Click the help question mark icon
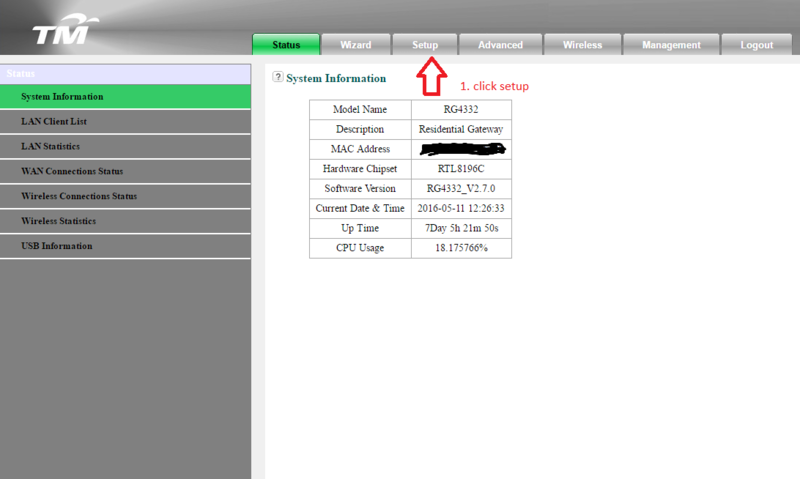Image resolution: width=800 pixels, height=479 pixels. pyautogui.click(x=278, y=77)
